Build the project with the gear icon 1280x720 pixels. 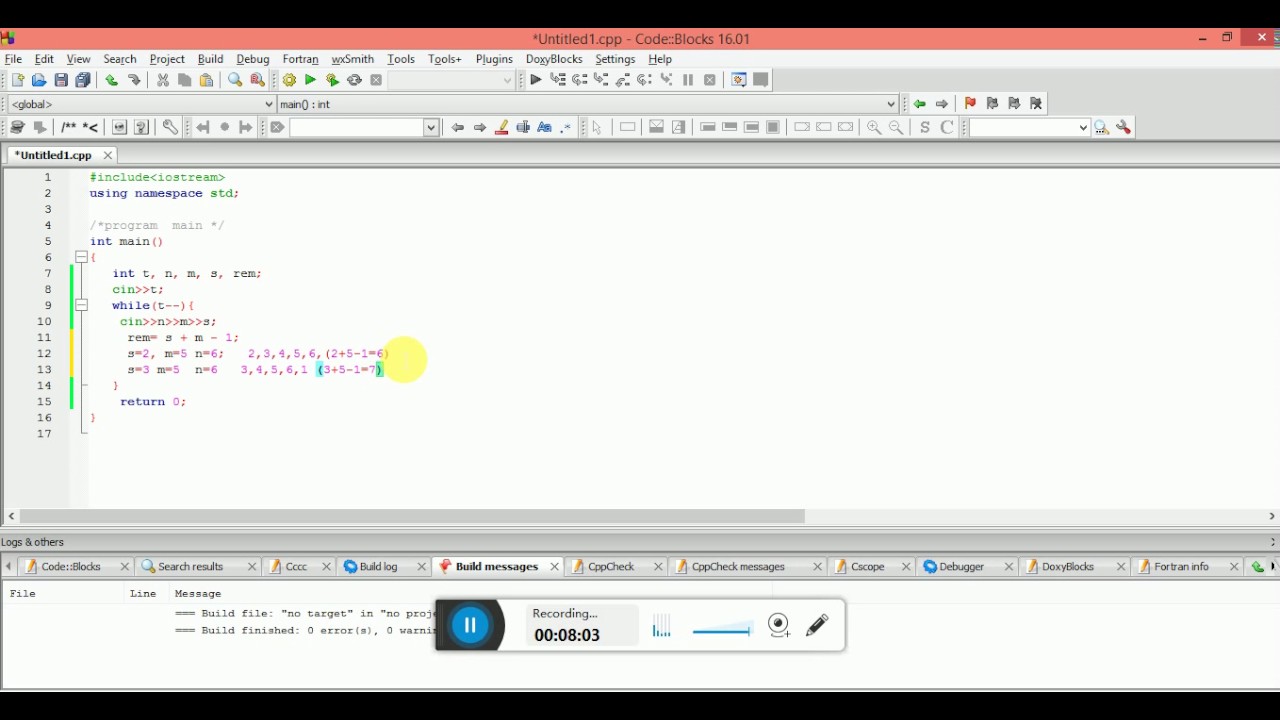click(289, 80)
